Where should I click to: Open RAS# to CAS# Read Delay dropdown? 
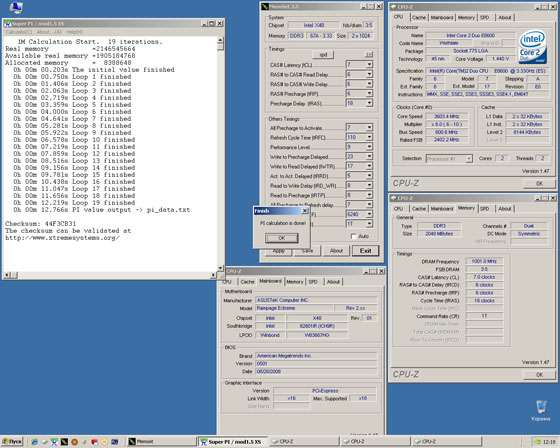click(369, 74)
